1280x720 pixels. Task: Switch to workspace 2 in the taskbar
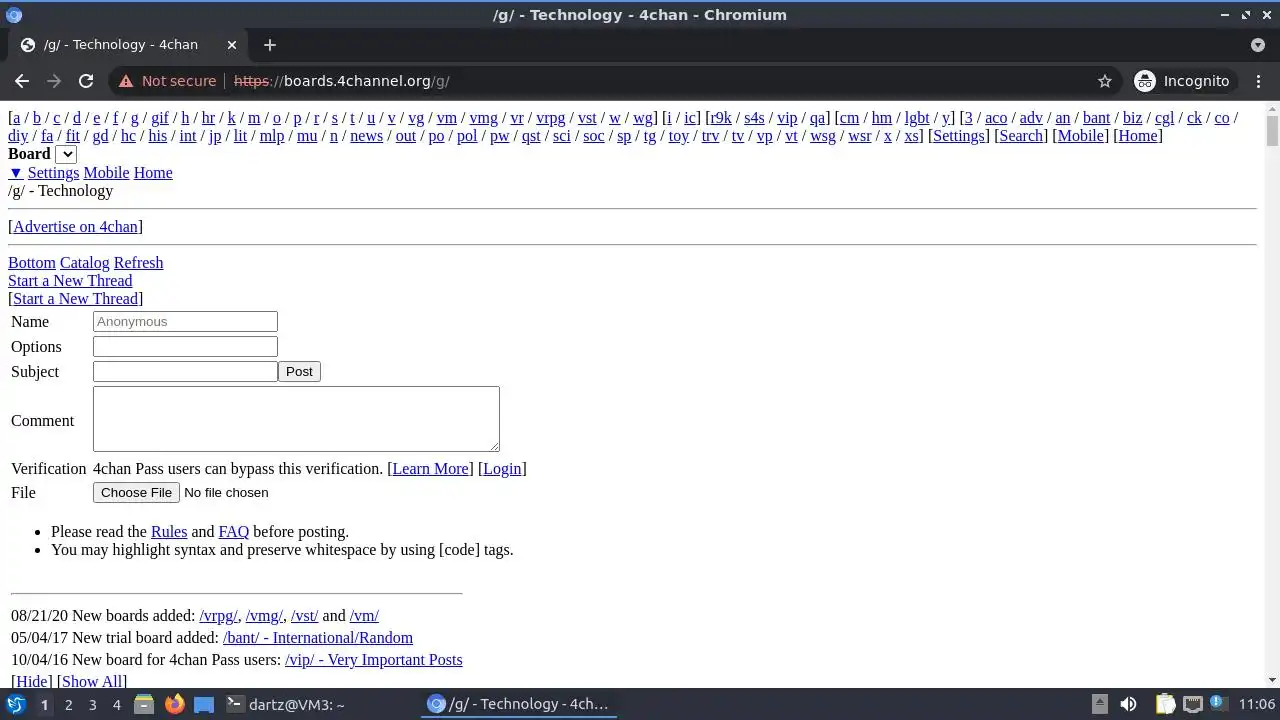click(68, 704)
